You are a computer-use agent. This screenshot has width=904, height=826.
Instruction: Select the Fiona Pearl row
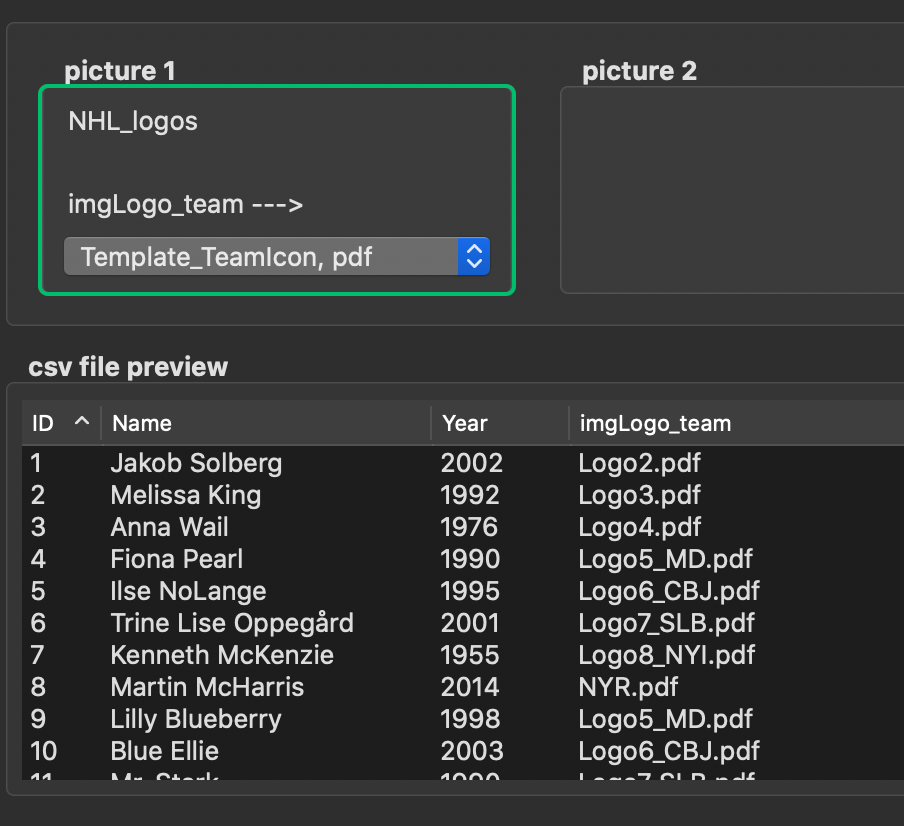[463, 559]
